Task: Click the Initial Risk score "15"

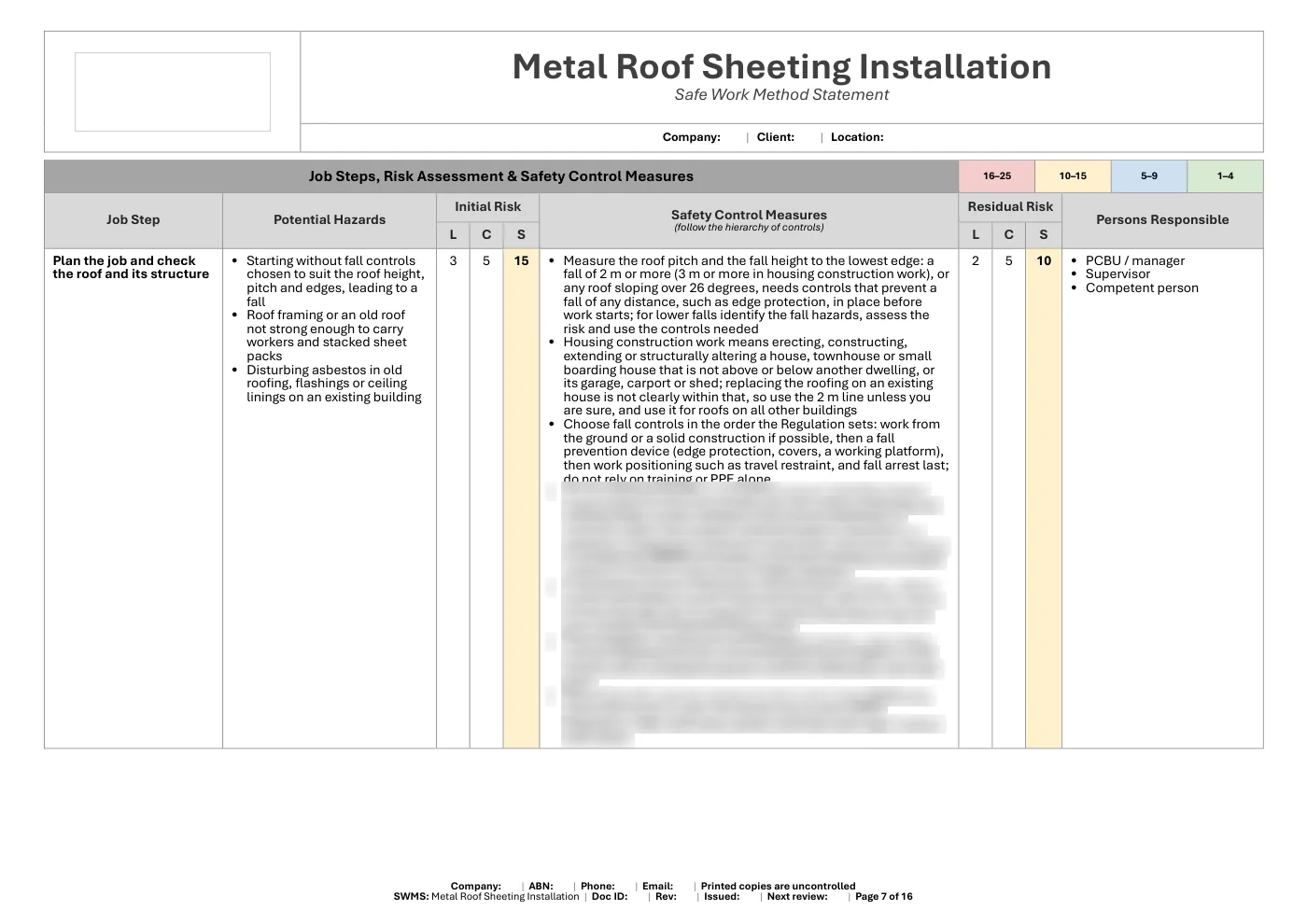Action: click(x=521, y=261)
